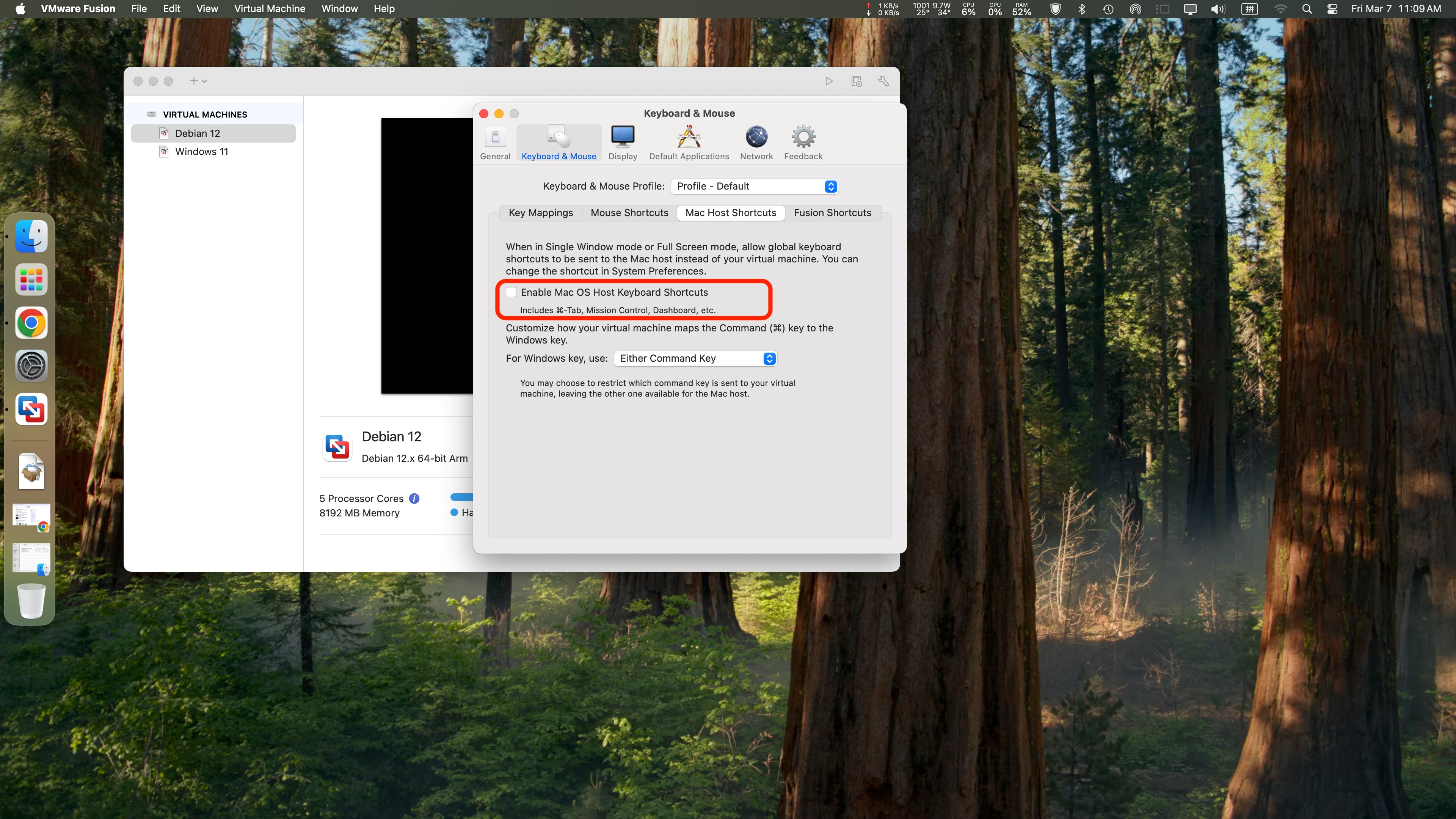Open Control Center in menu bar
The width and height of the screenshot is (1456, 819).
(x=1333, y=8)
